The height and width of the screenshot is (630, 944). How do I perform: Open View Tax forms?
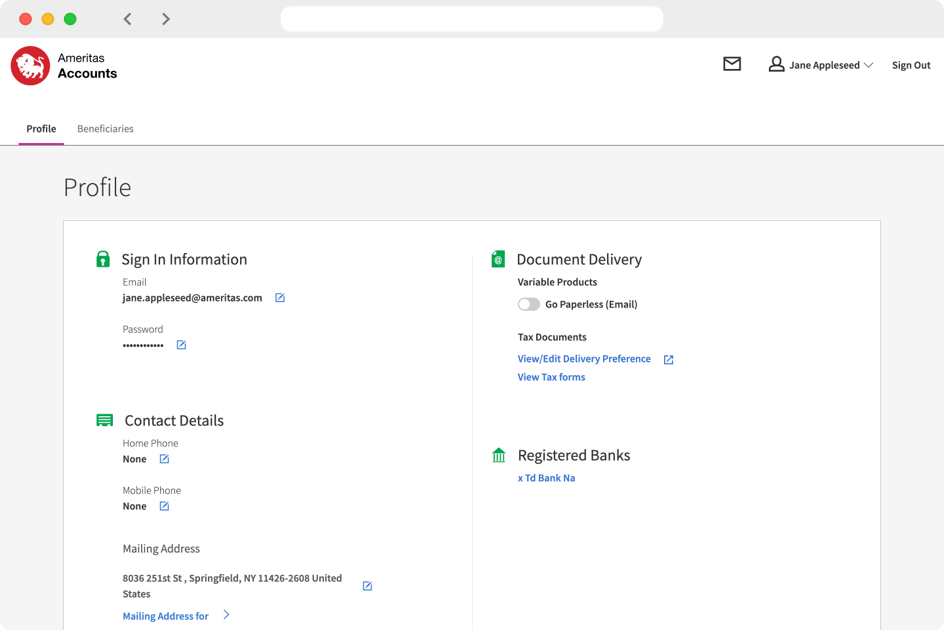(x=549, y=377)
